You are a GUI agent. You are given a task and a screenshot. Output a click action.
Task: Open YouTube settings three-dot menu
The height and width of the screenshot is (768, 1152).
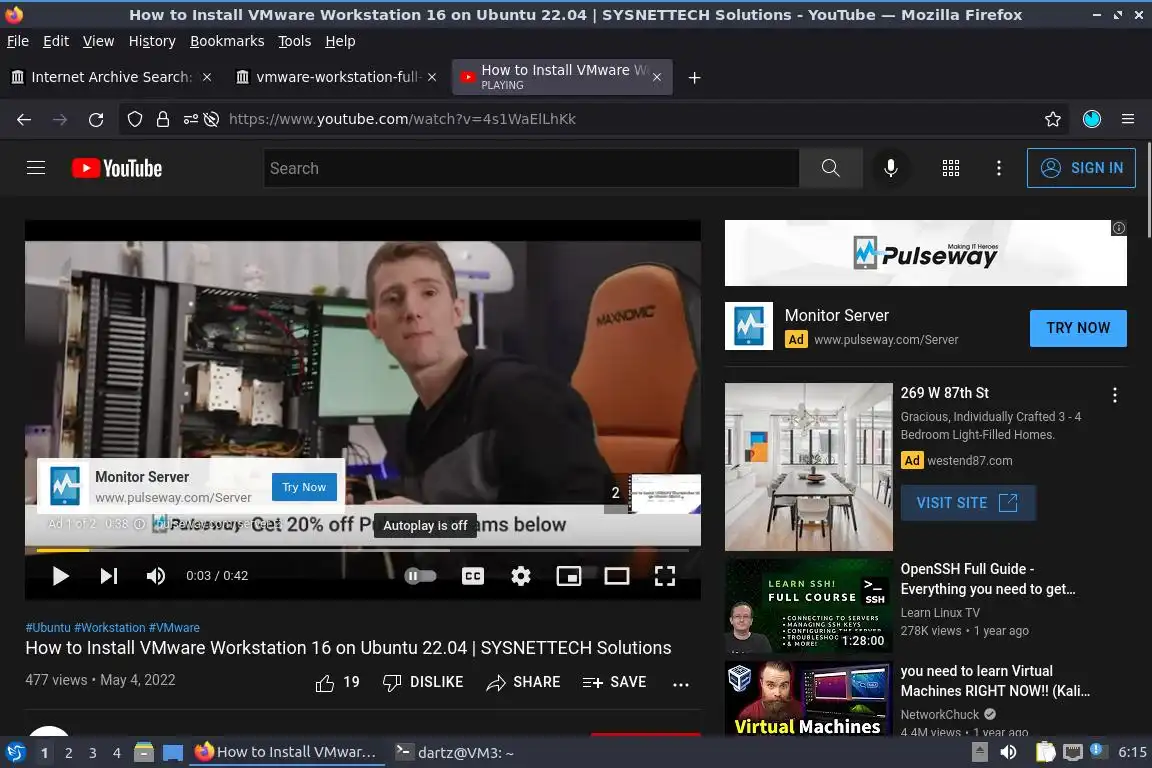tap(998, 168)
